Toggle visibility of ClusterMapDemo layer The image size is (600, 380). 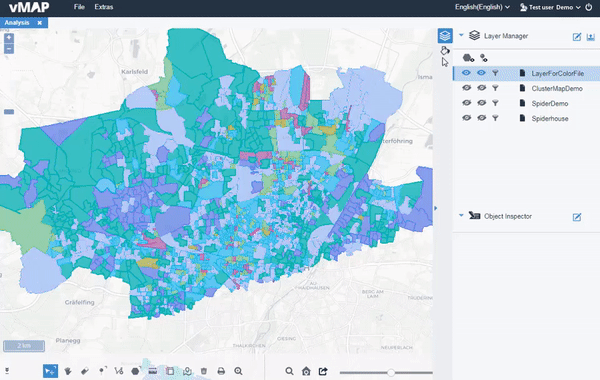(466, 88)
